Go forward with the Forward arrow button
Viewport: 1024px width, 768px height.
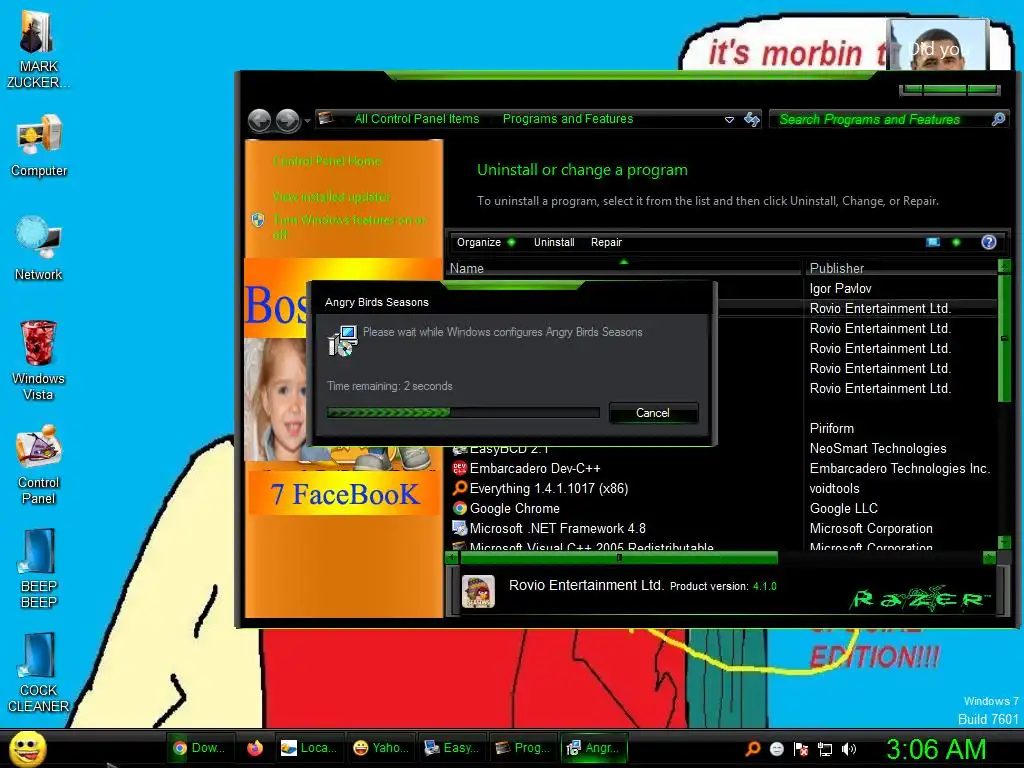287,120
